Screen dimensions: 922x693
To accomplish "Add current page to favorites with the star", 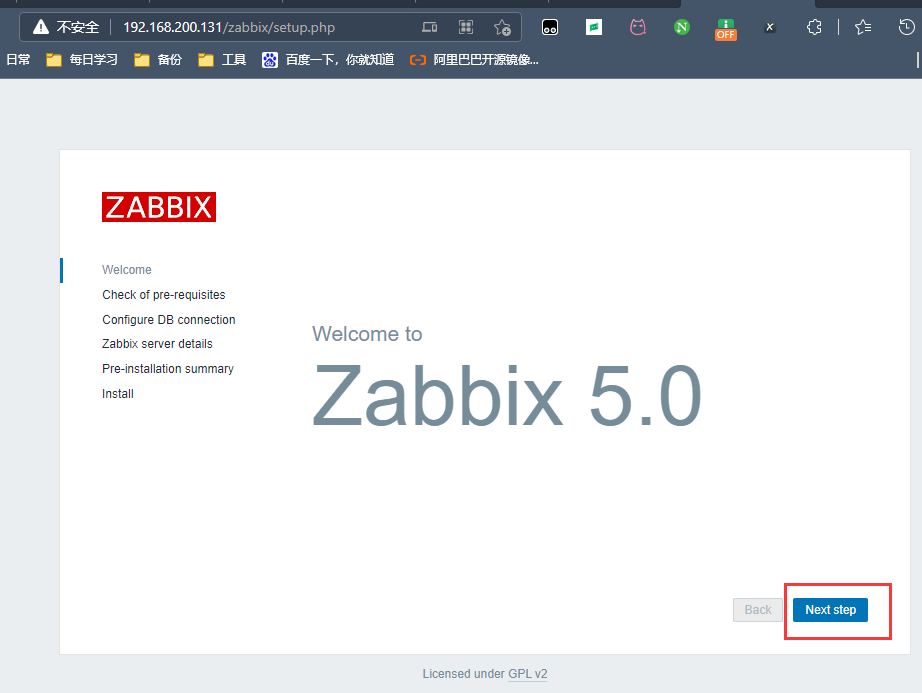I will point(503,27).
